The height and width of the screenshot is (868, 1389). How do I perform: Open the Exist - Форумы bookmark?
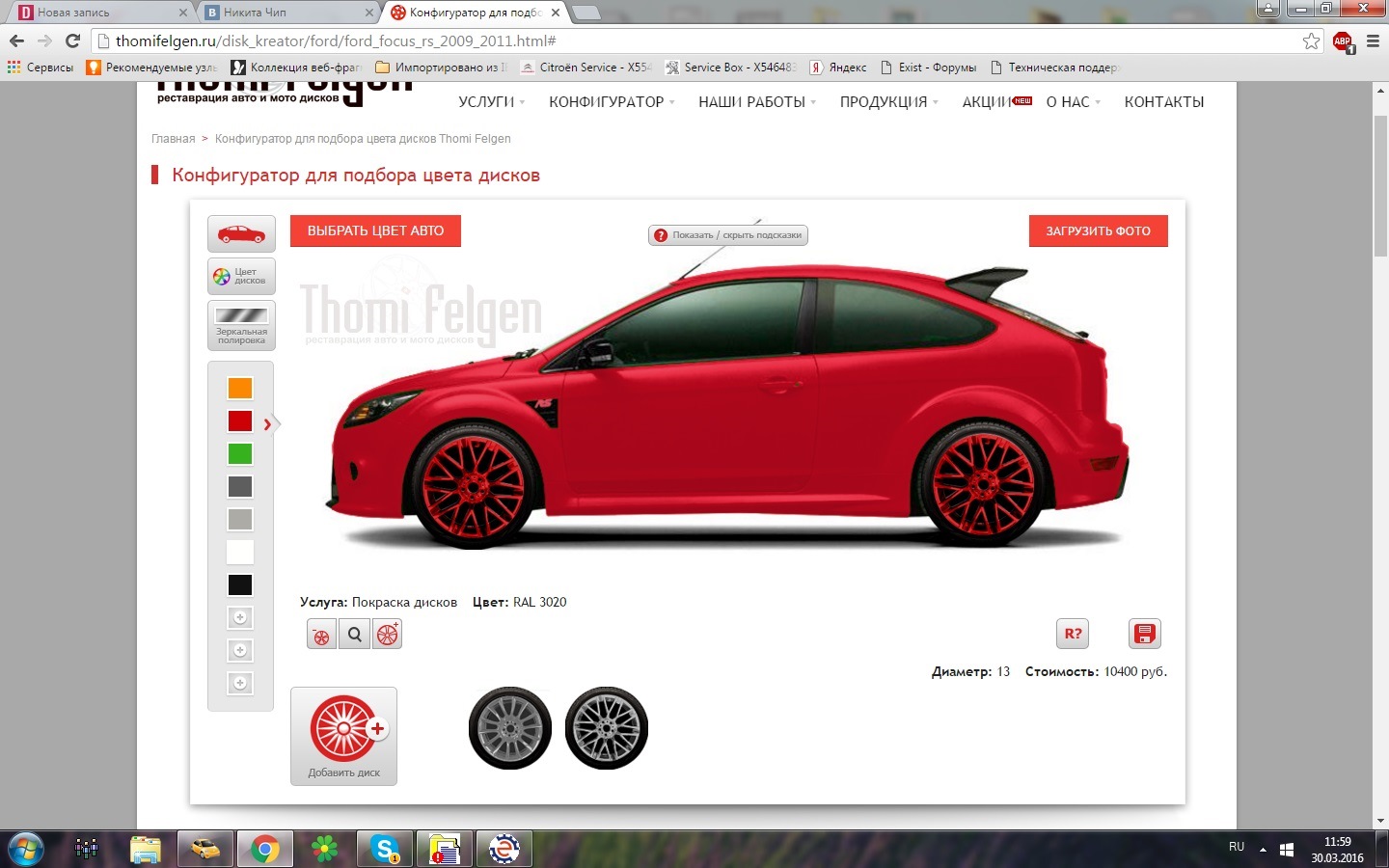928,68
